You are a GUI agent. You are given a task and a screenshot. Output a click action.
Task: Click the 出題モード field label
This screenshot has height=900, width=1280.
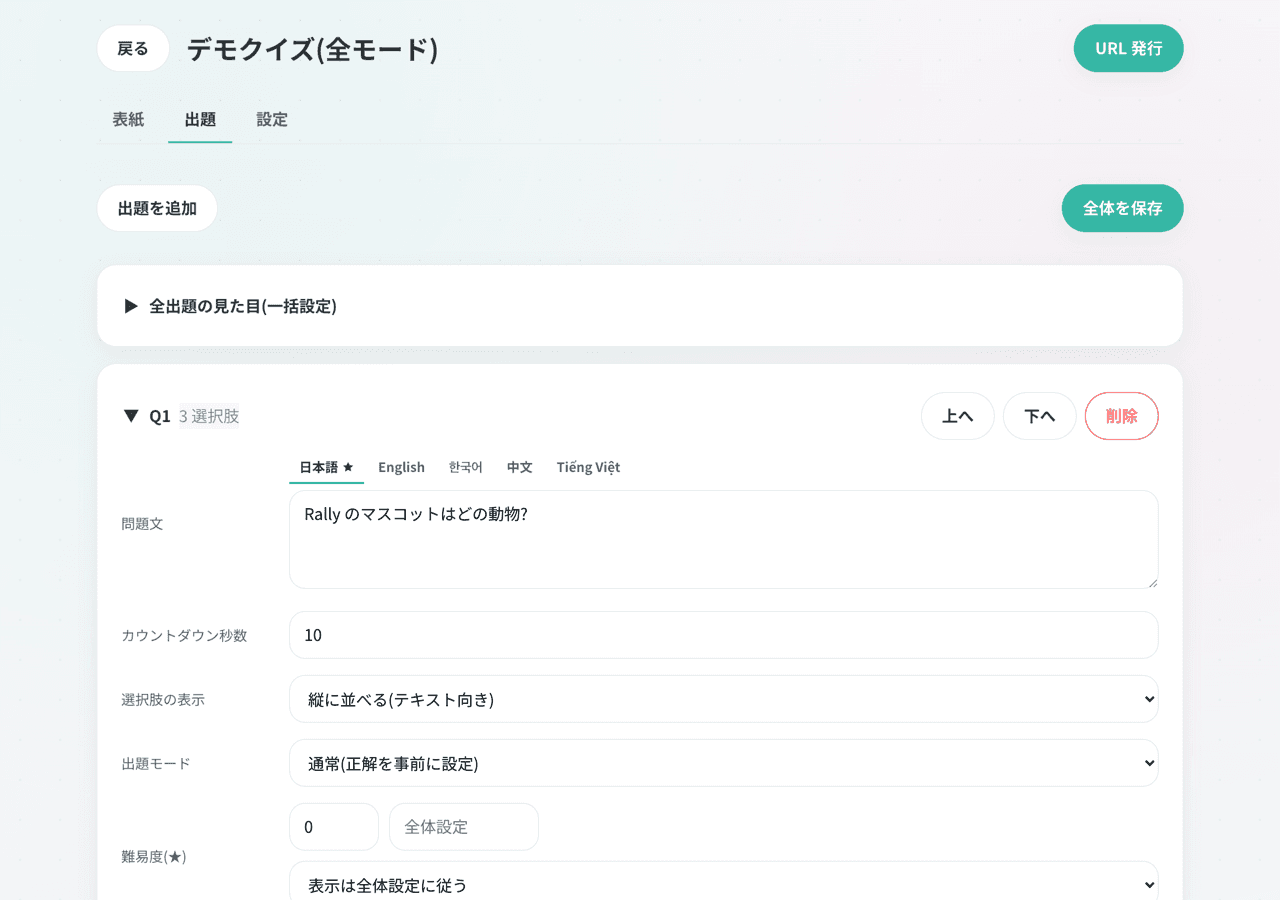click(156, 764)
